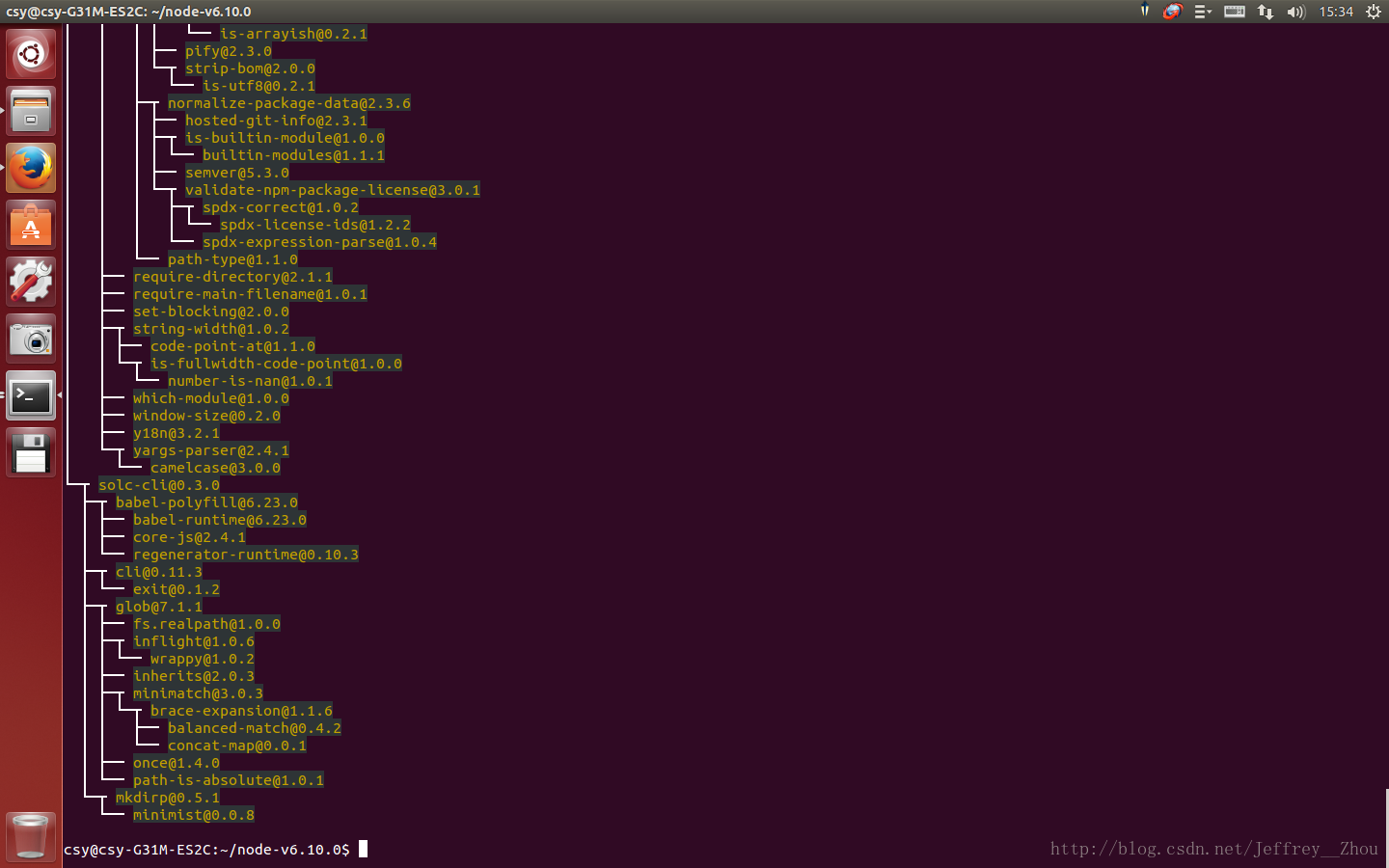Click the exit@0.1.2 entry

pos(177,589)
